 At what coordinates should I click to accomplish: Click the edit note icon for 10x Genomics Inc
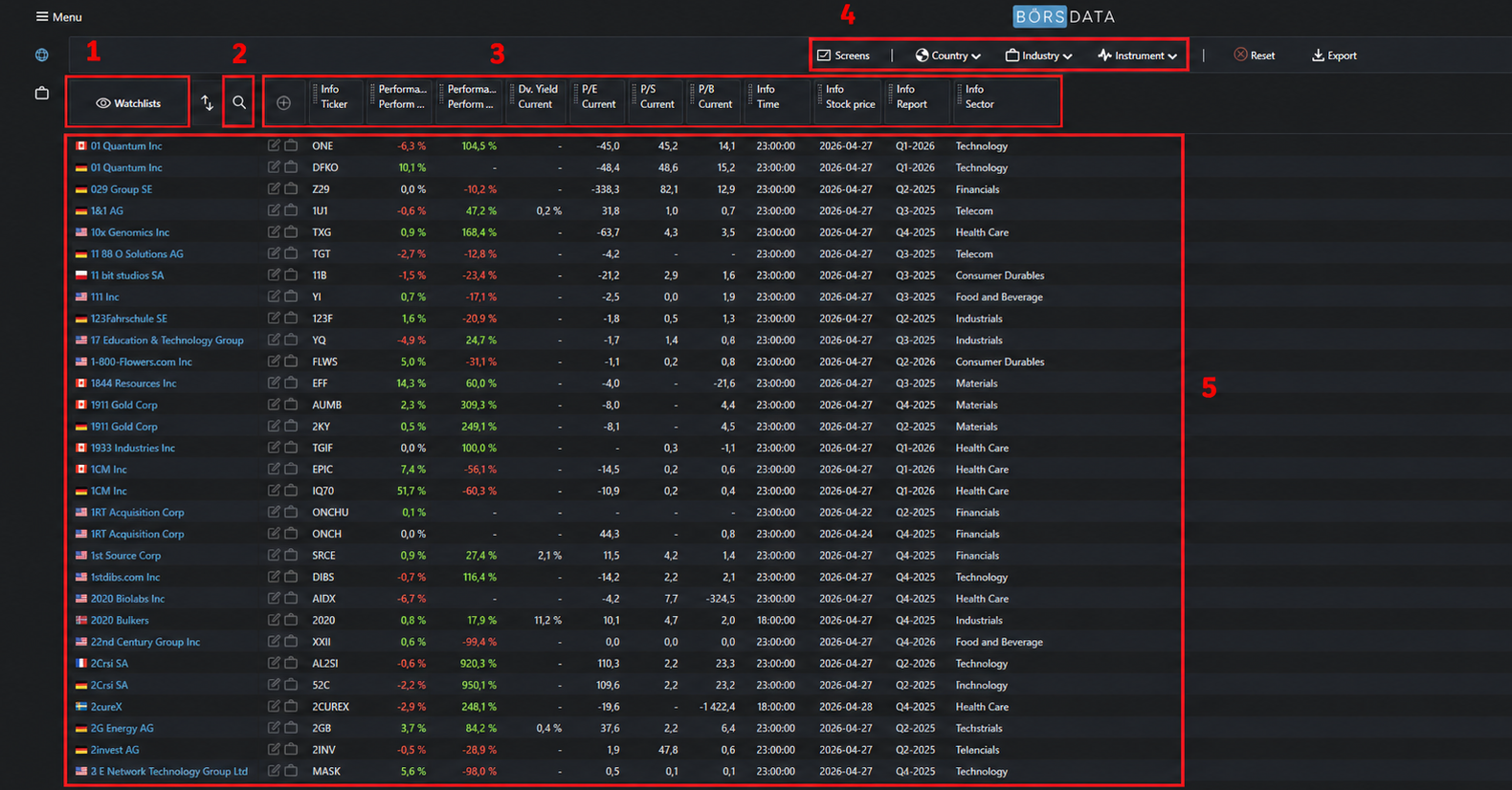pos(274,232)
